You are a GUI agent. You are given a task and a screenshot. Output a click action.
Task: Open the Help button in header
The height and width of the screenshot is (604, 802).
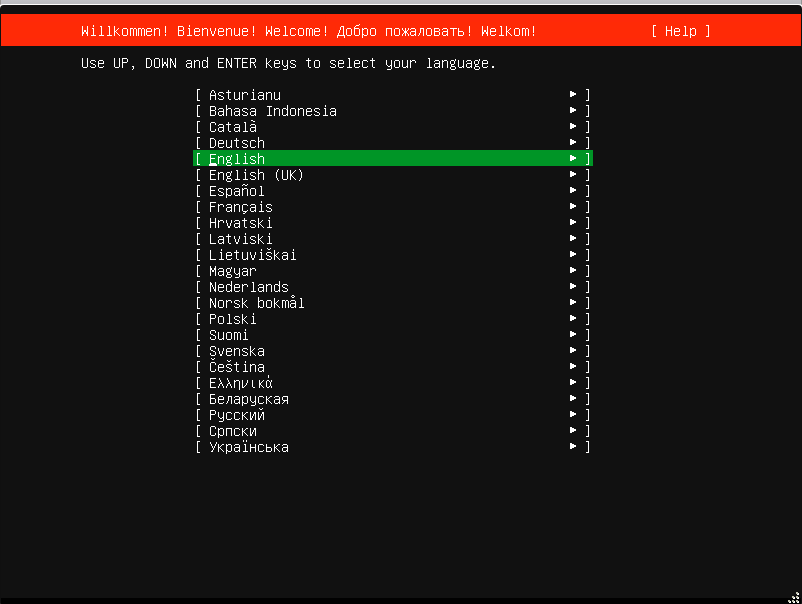click(x=680, y=31)
